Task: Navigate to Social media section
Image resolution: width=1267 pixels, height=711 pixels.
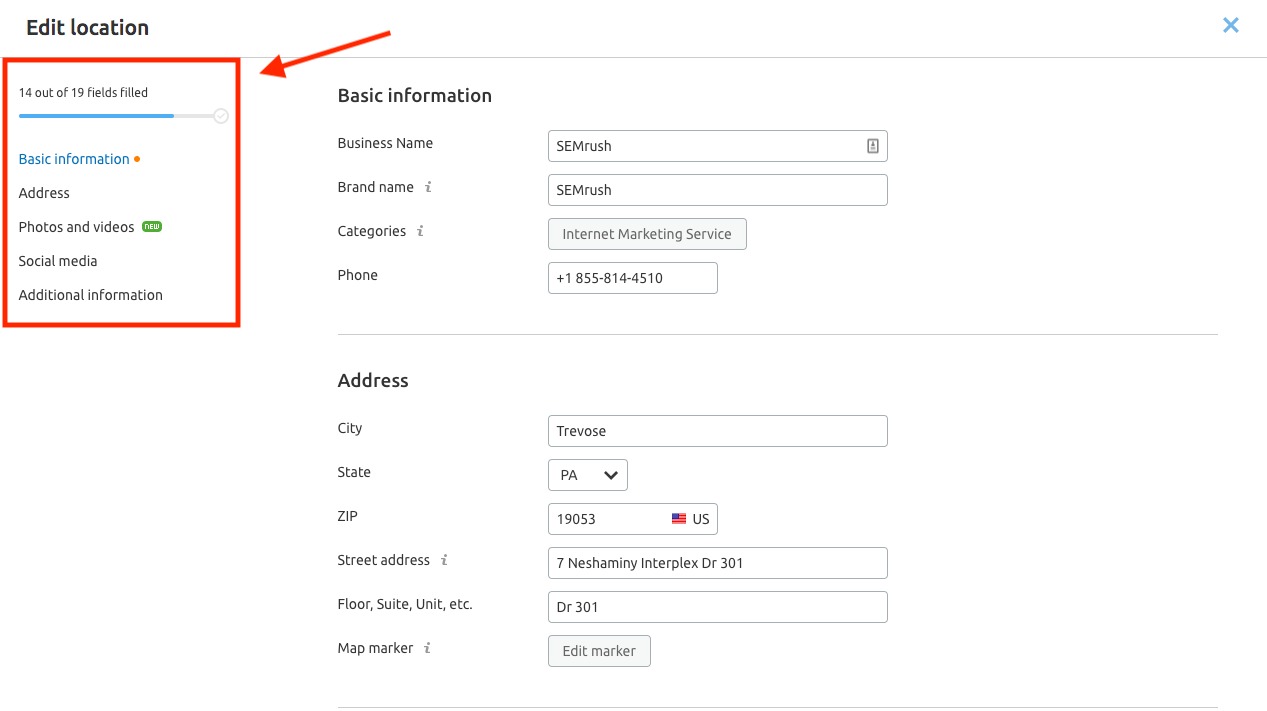Action: coord(58,261)
